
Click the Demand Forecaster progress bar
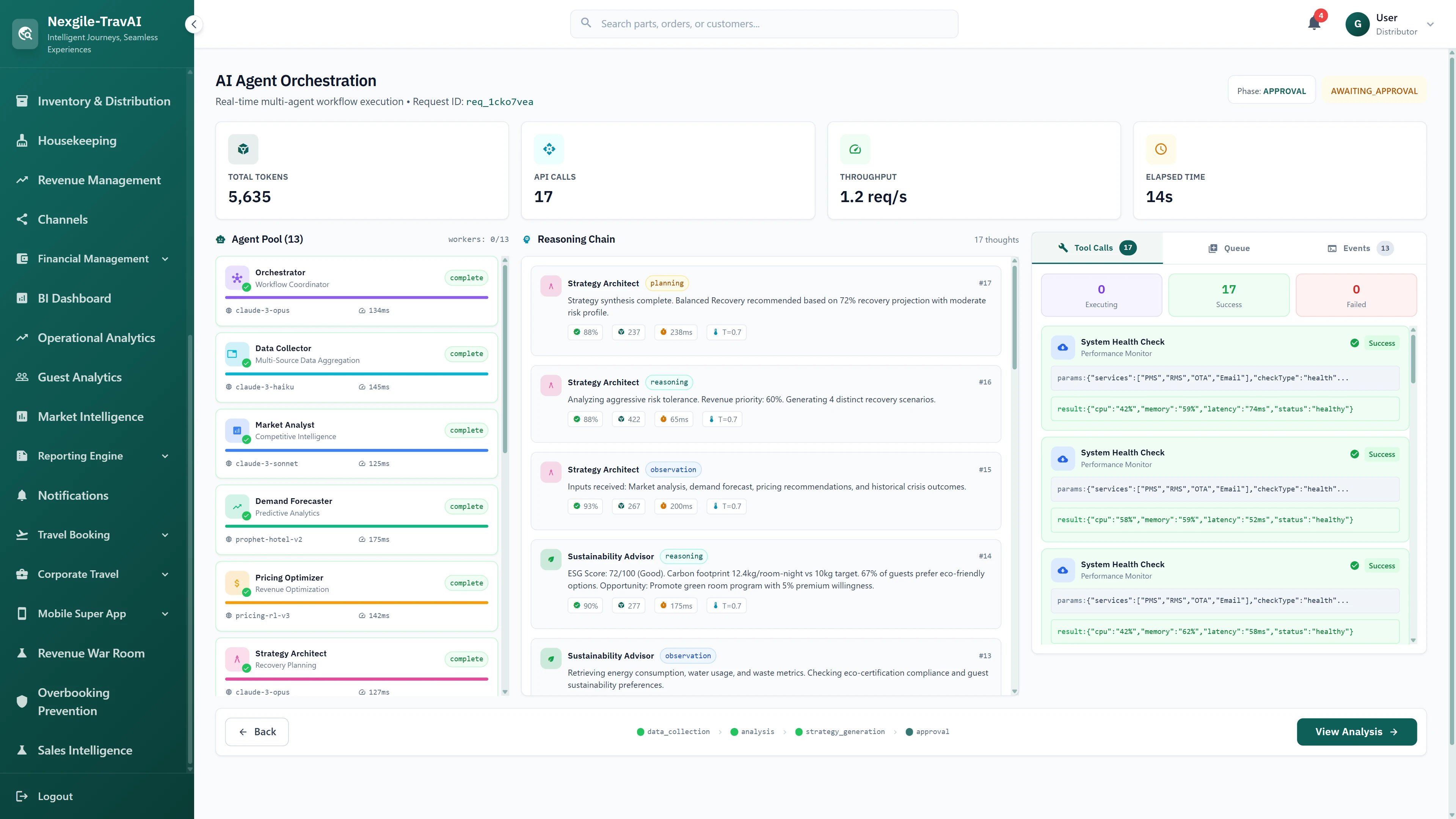pos(357,526)
